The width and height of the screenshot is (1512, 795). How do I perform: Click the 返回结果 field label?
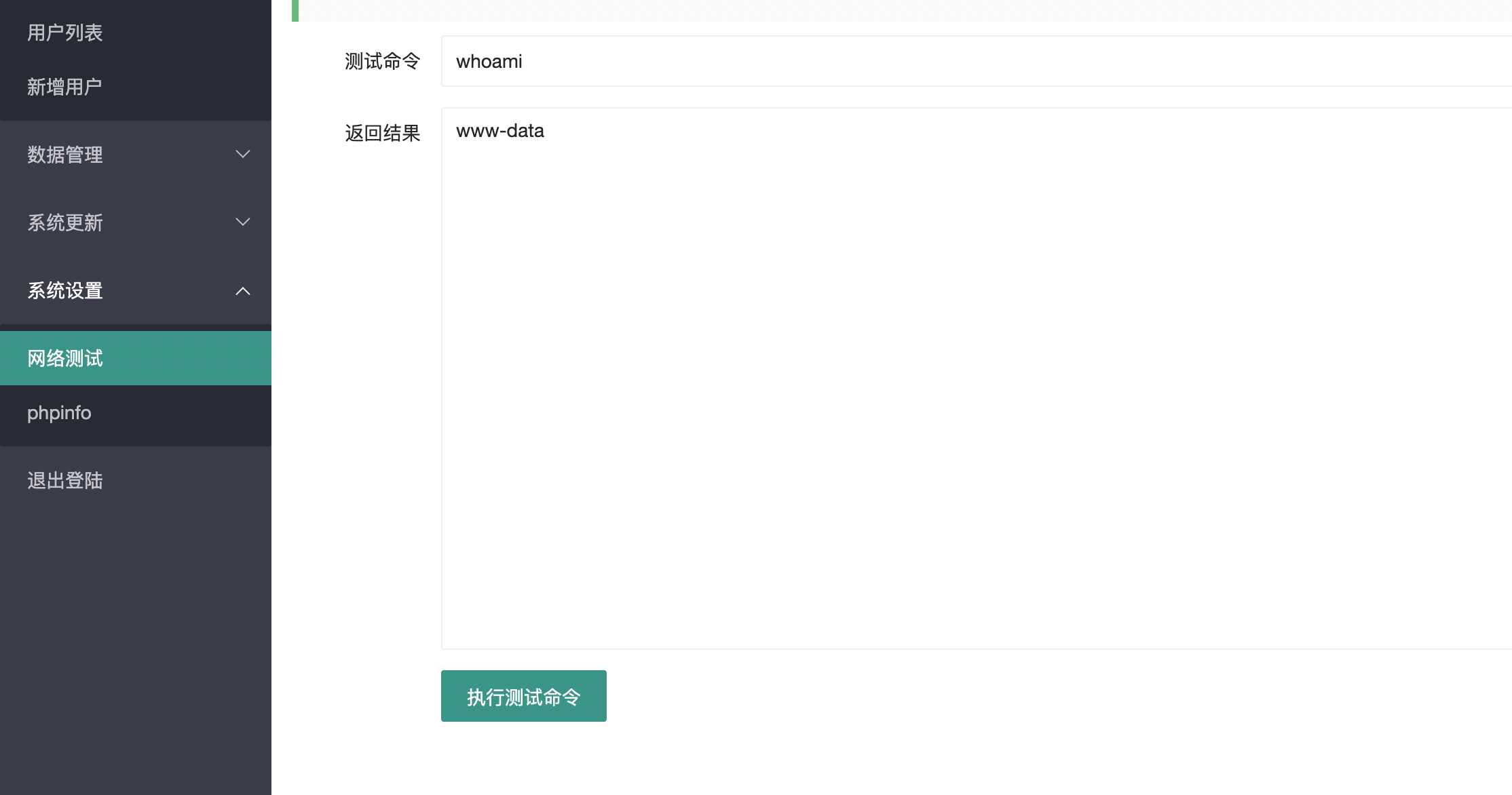pos(382,133)
